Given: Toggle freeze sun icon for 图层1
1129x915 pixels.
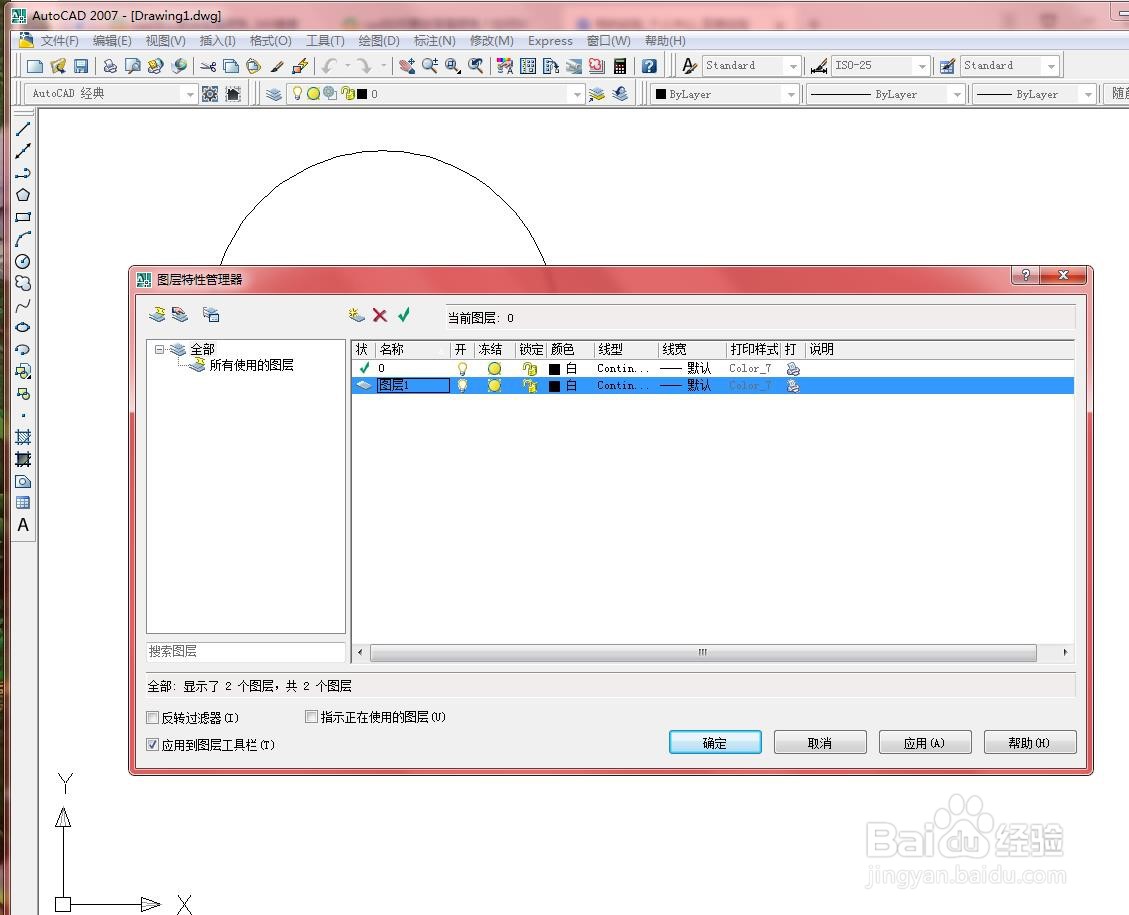Looking at the screenshot, I should [x=494, y=386].
